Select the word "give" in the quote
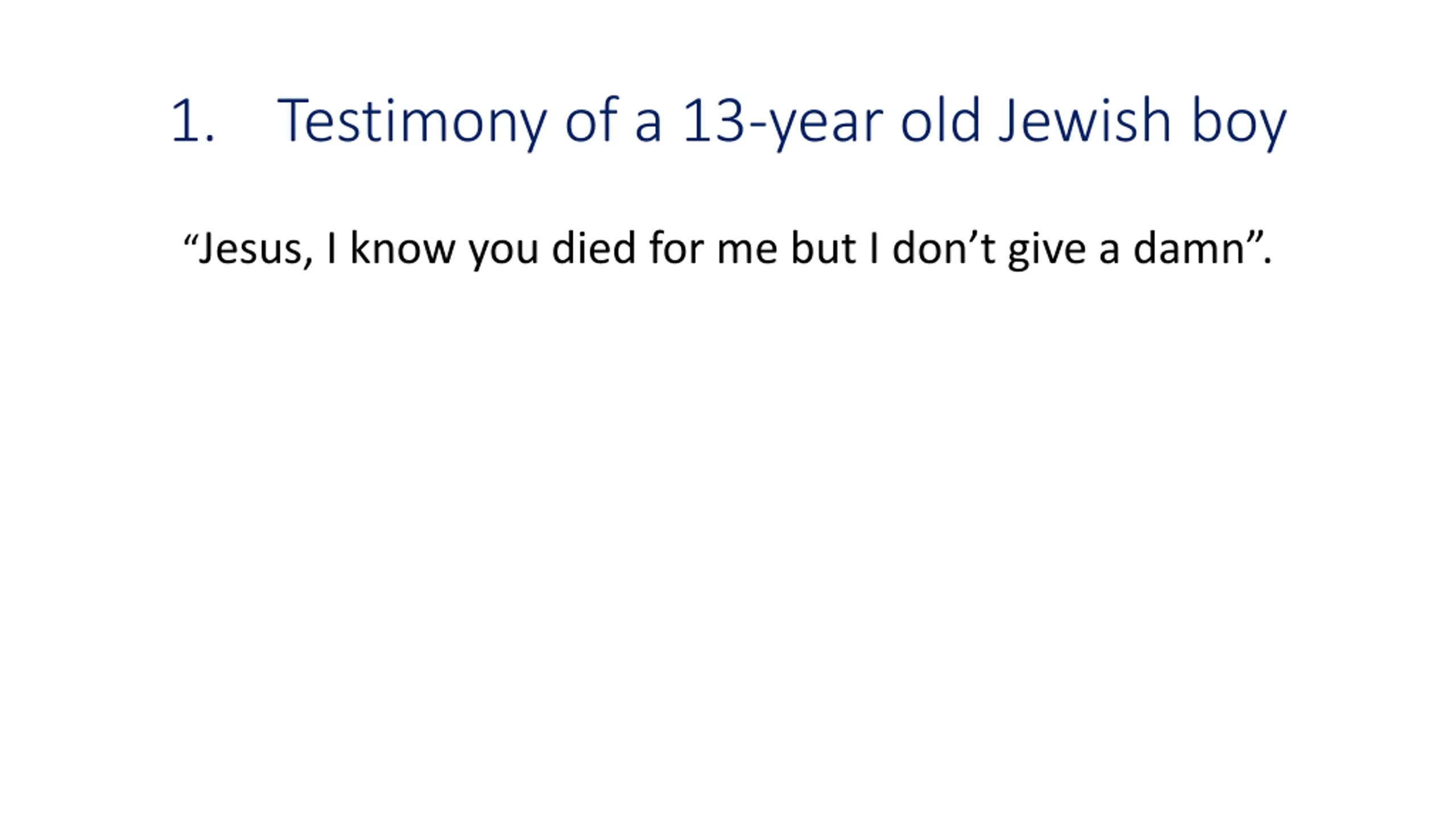This screenshot has height=819, width=1456. coord(1046,251)
